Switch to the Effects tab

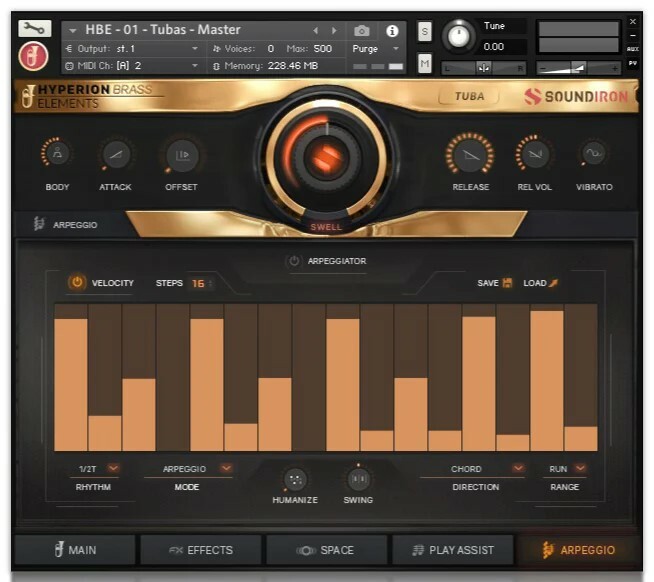pyautogui.click(x=201, y=550)
